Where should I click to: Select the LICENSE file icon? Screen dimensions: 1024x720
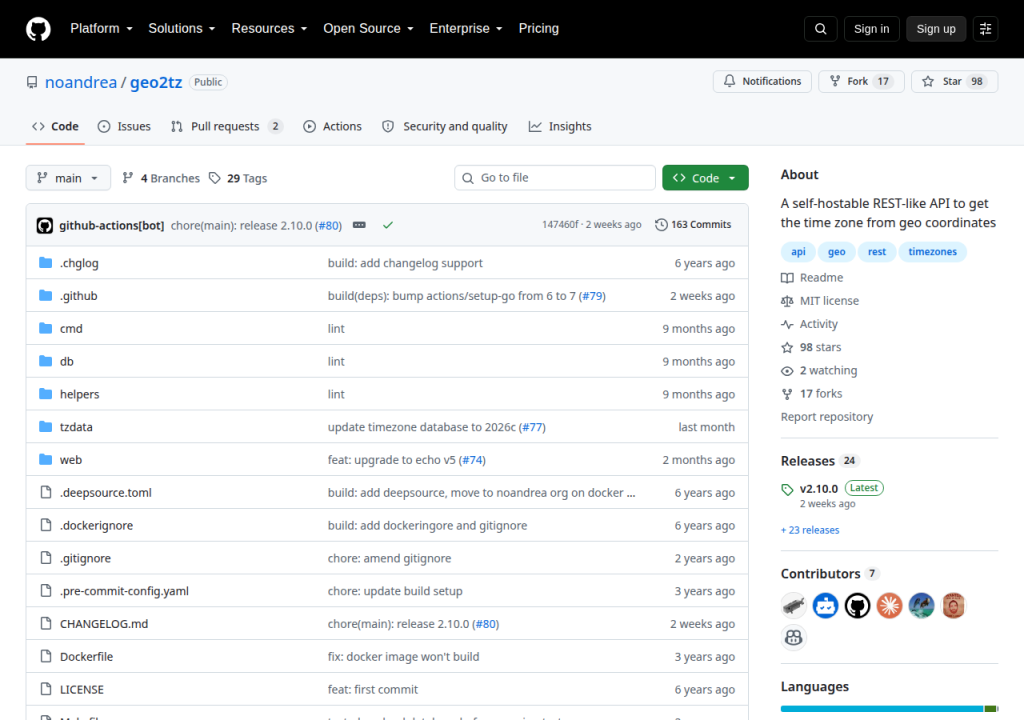tap(46, 689)
